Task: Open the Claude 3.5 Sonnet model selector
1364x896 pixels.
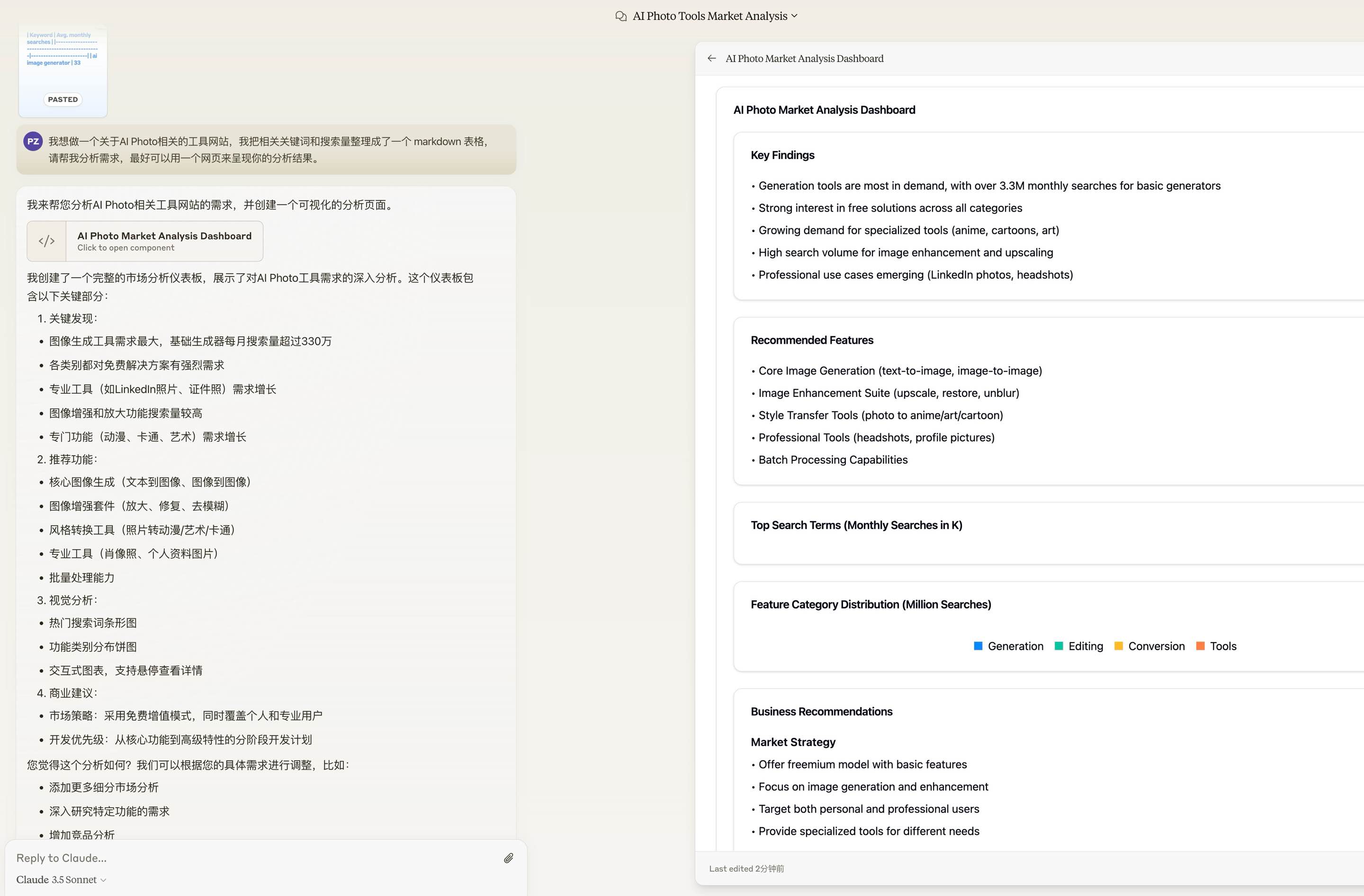Action: [61, 879]
